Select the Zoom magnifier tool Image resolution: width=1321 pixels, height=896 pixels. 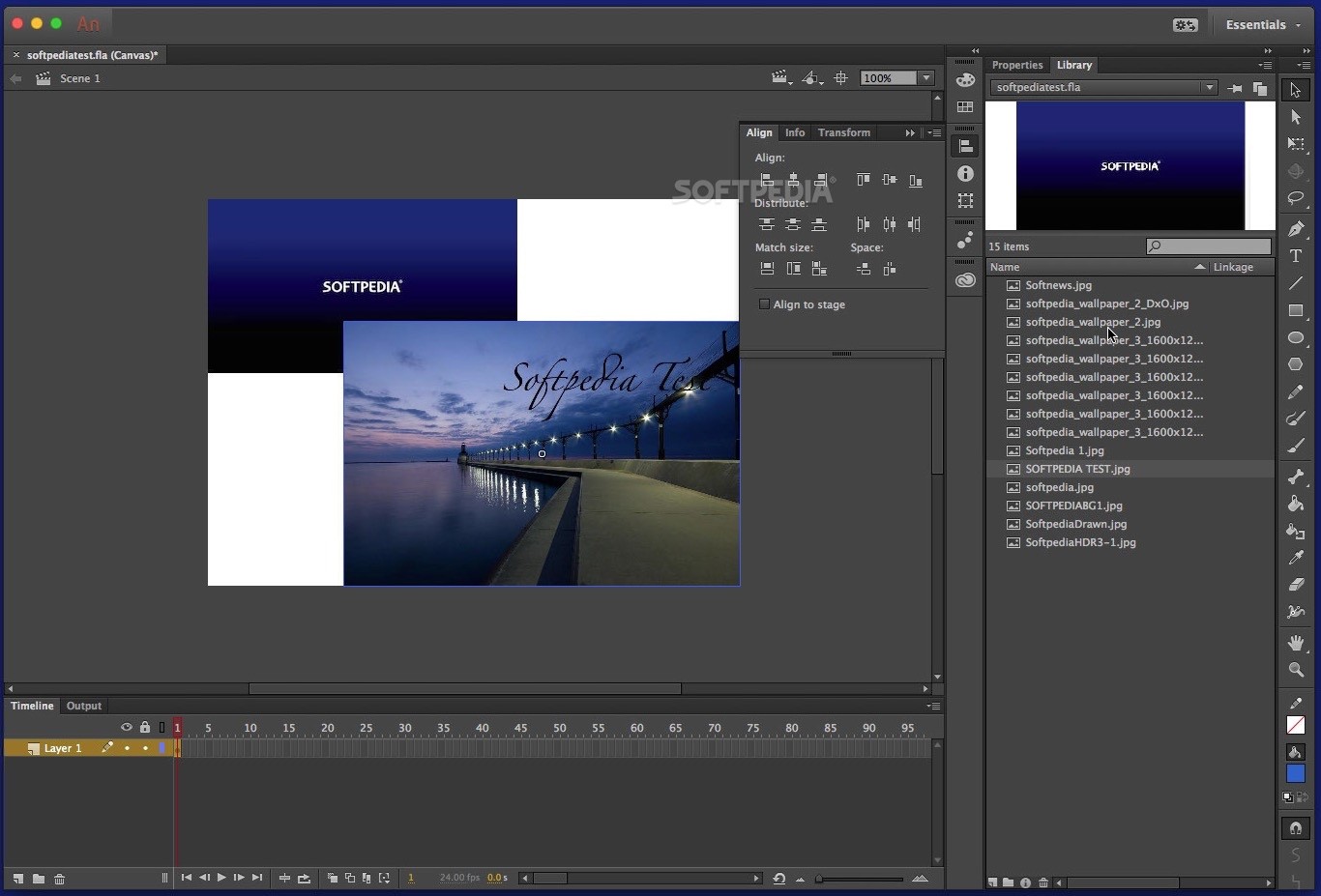1296,670
